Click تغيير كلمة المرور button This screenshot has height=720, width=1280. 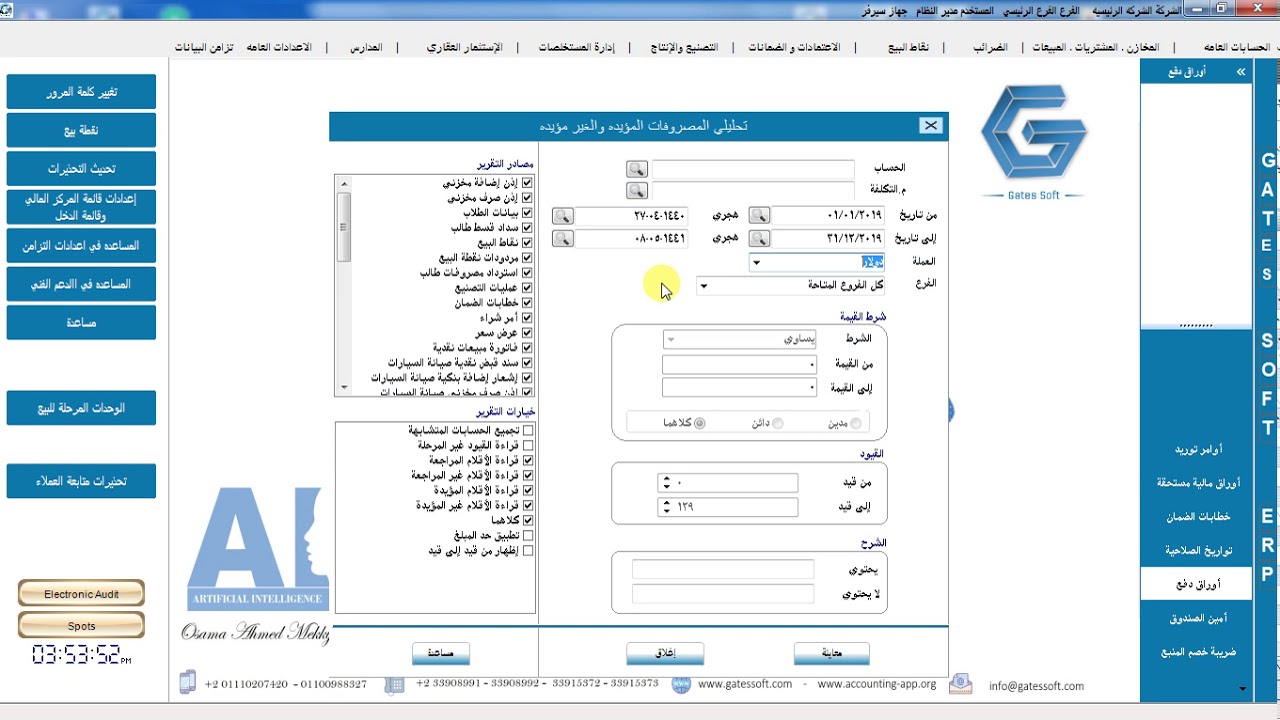coord(81,92)
